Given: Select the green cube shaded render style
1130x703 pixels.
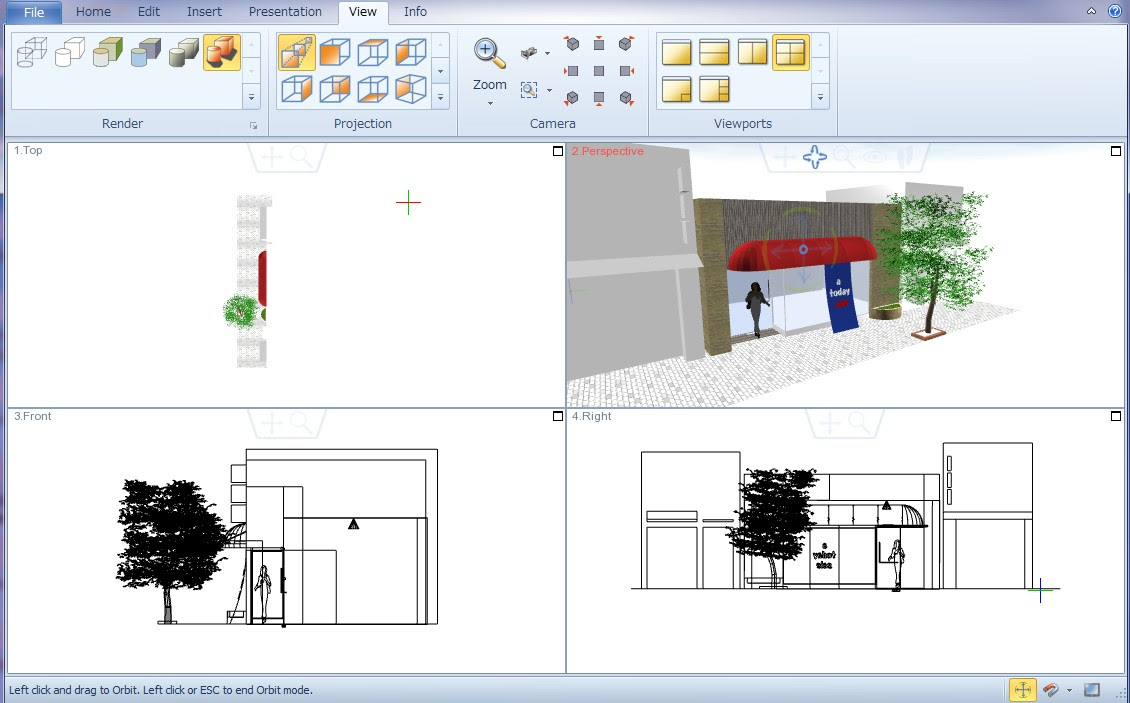Looking at the screenshot, I should point(108,52).
